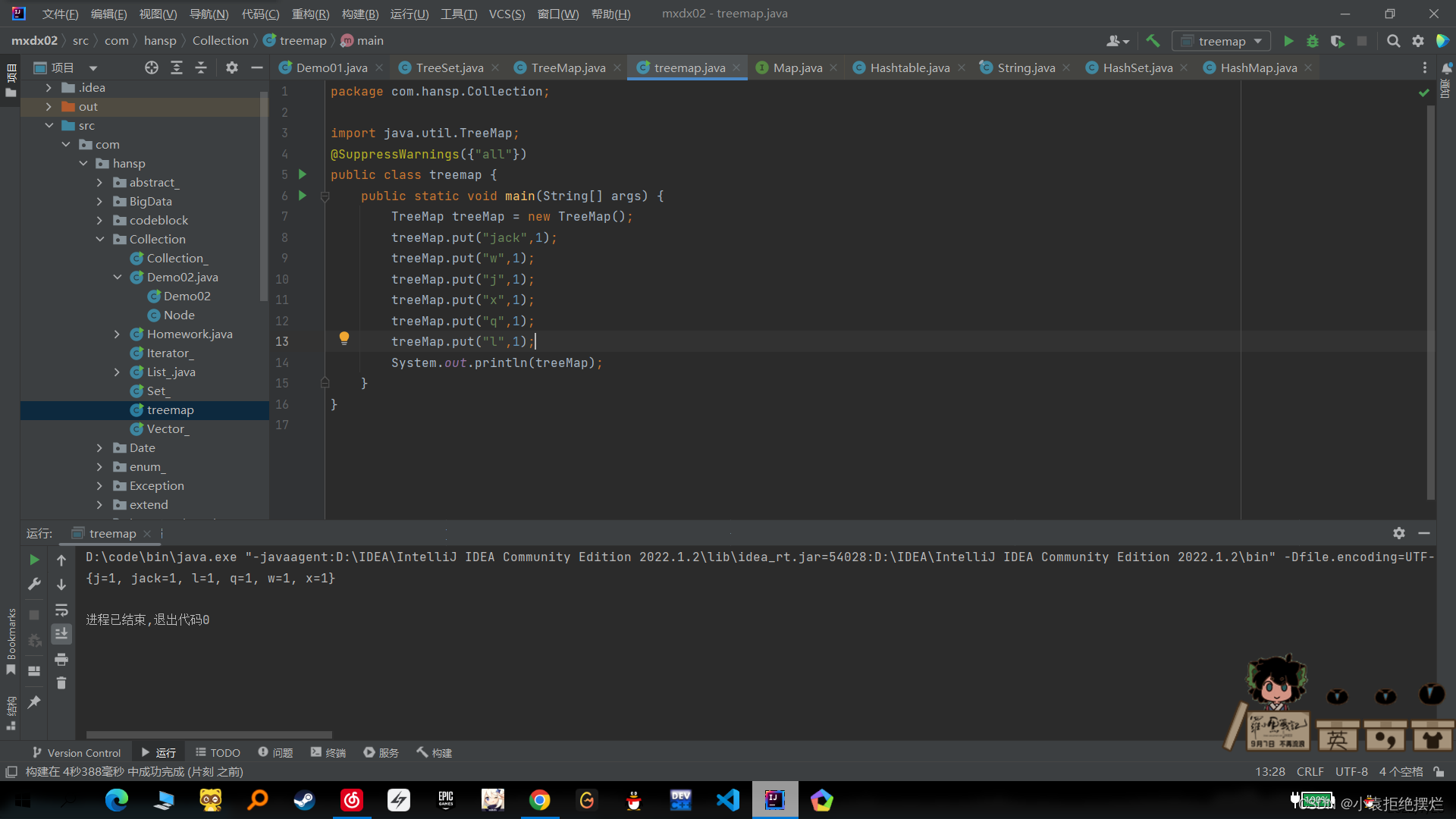The height and width of the screenshot is (819, 1456).
Task: Click the Debug bug icon in toolbar
Action: pos(1312,41)
